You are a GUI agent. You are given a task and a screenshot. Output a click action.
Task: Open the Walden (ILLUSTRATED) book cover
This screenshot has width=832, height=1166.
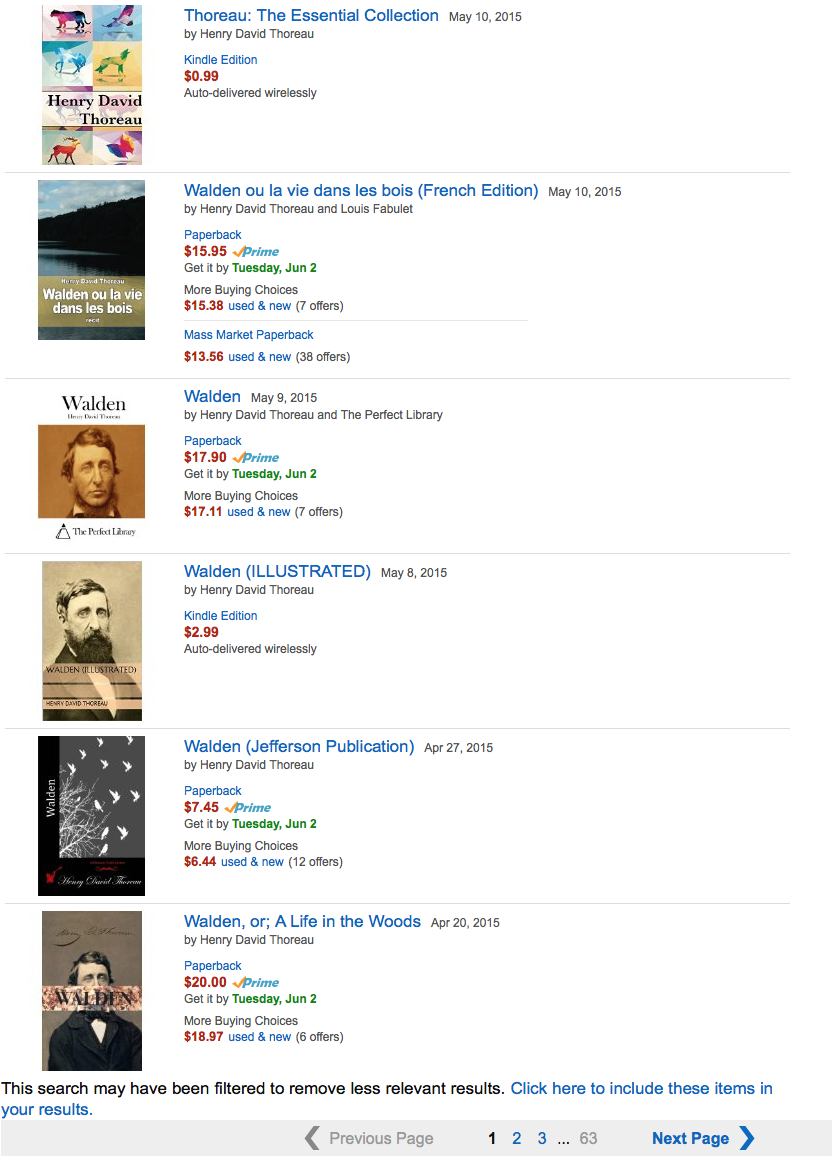click(x=91, y=641)
